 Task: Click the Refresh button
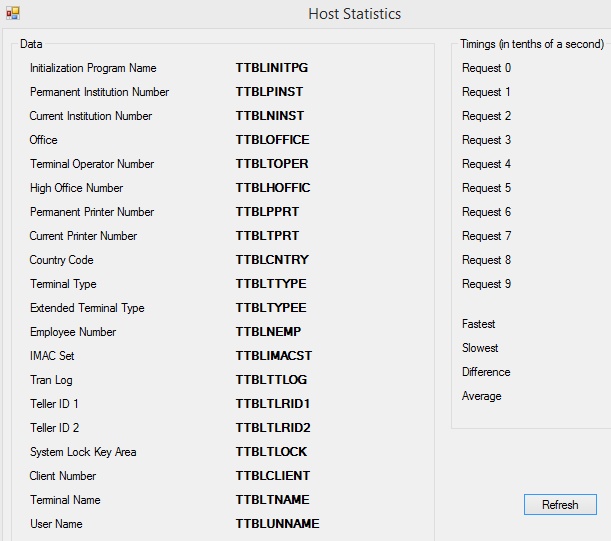tap(560, 505)
